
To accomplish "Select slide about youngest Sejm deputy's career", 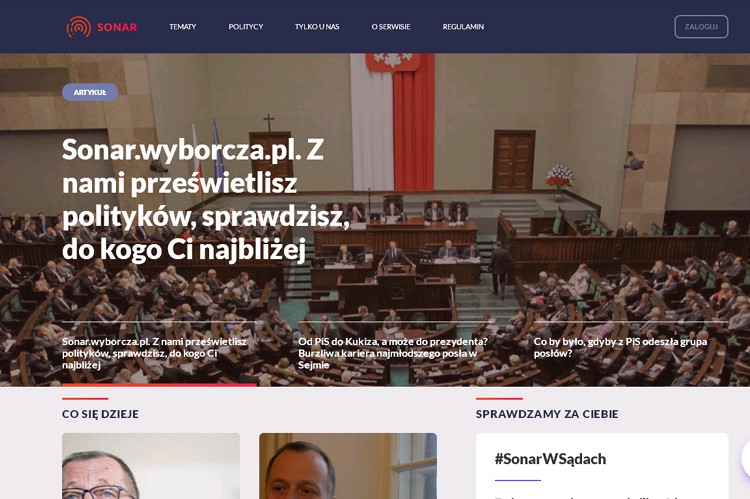I will tap(393, 353).
